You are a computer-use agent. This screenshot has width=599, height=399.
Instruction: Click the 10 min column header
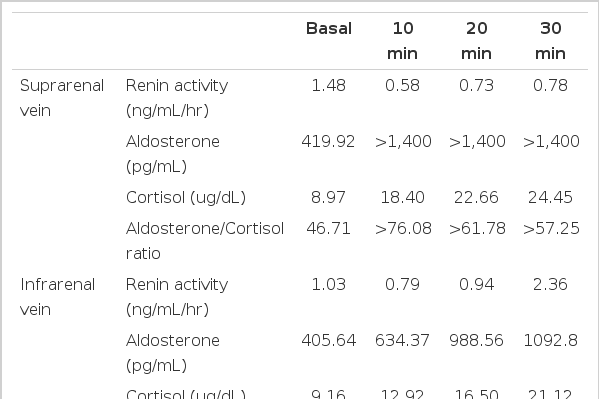coord(402,41)
